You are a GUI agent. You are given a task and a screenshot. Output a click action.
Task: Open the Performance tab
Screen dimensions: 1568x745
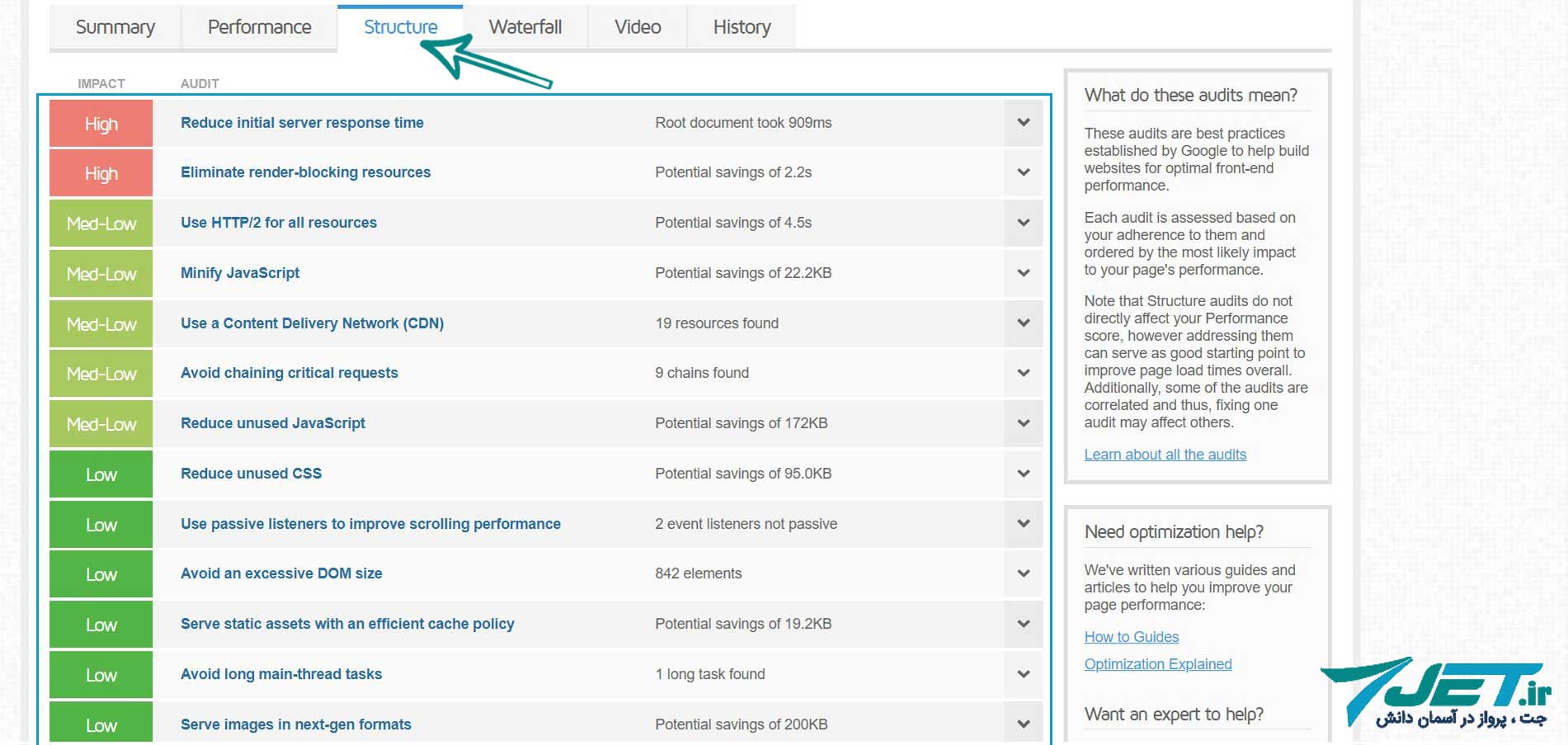(x=259, y=27)
